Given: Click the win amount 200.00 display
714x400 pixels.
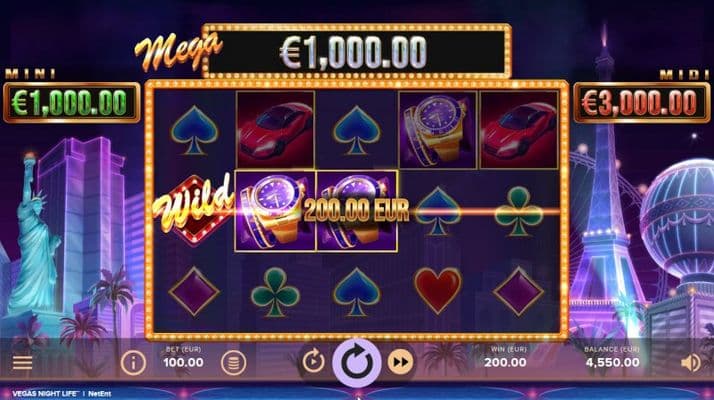Looking at the screenshot, I should pos(505,363).
